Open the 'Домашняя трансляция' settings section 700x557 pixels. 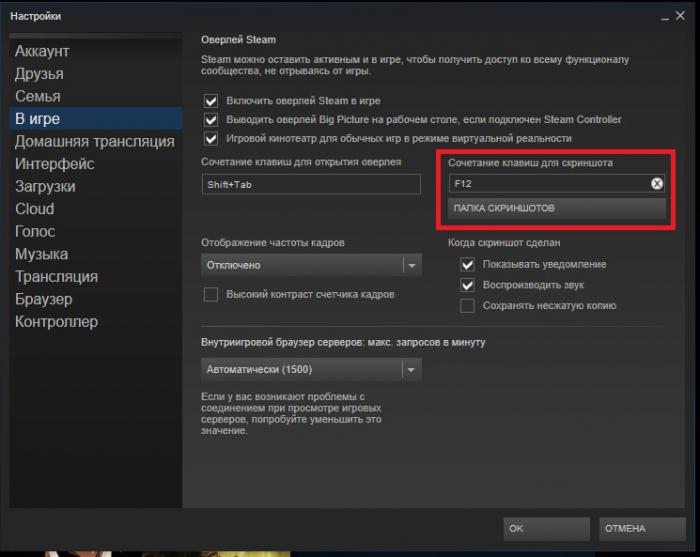[96, 141]
